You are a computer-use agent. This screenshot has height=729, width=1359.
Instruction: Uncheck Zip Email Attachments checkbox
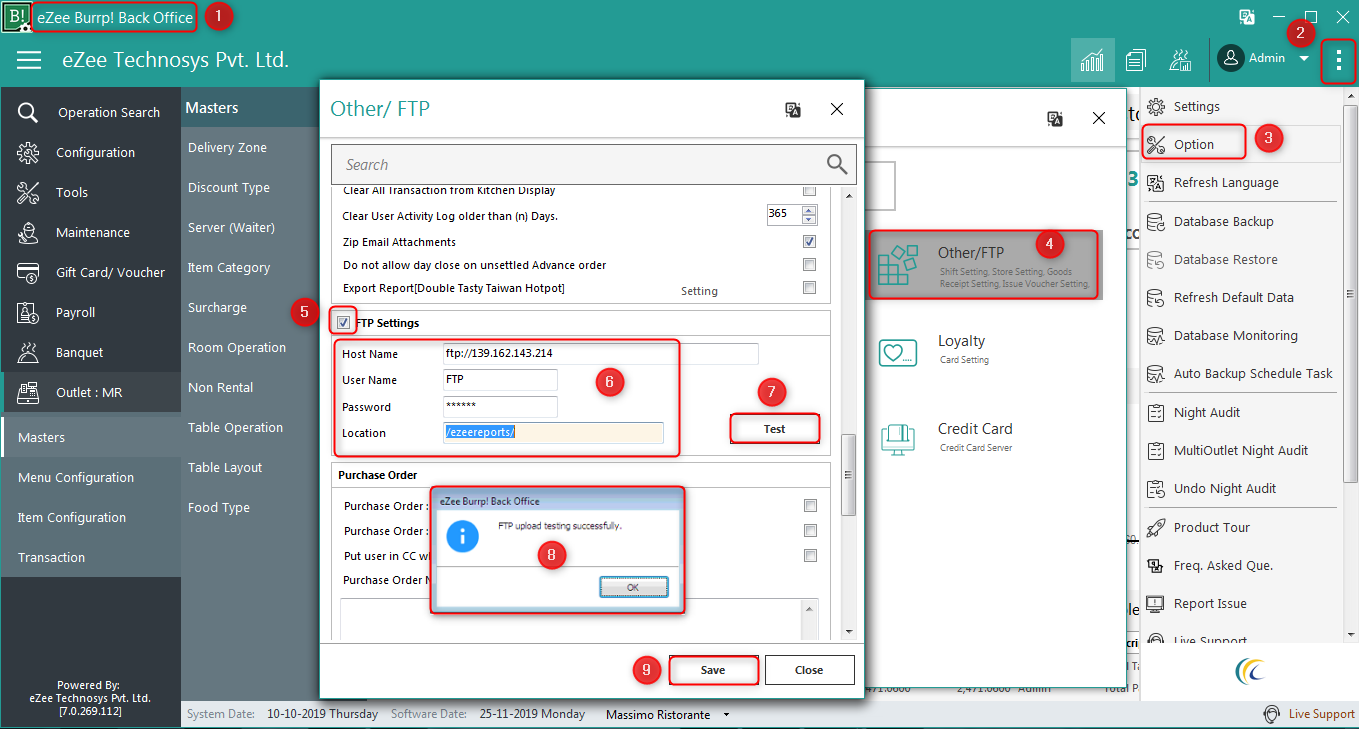click(810, 242)
